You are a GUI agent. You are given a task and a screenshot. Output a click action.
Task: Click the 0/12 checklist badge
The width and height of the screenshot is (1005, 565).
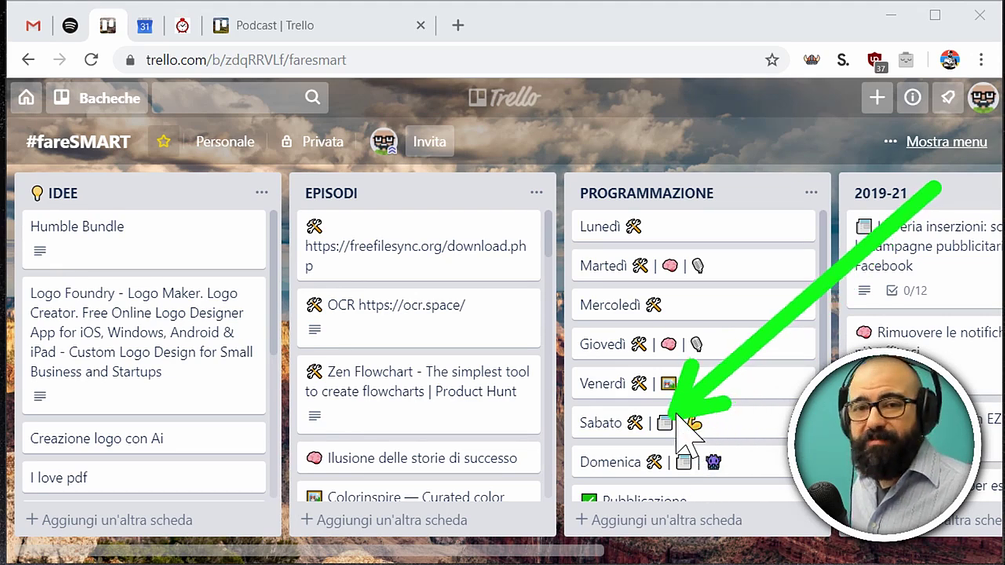(x=907, y=290)
